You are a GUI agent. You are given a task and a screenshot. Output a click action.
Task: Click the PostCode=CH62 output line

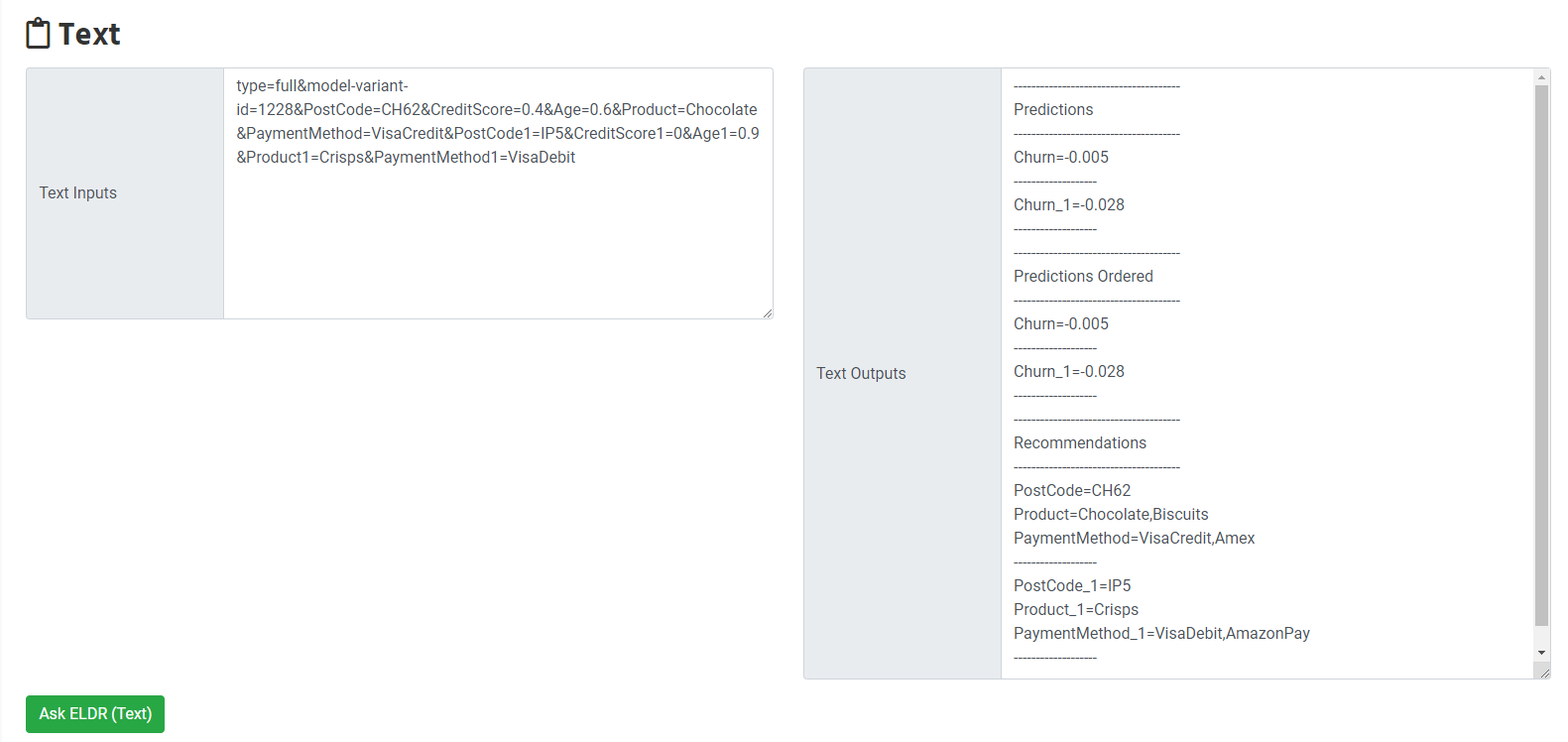[x=1071, y=491]
